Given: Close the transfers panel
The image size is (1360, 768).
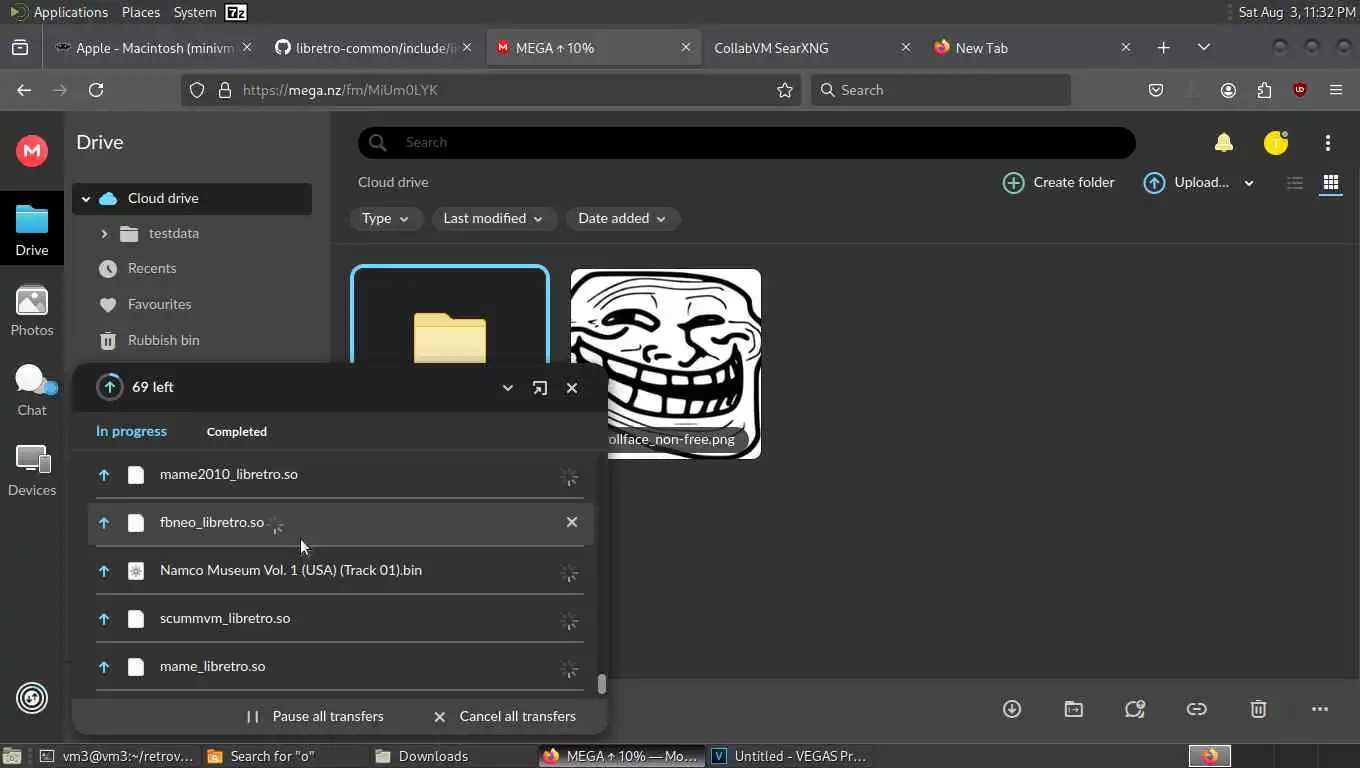Looking at the screenshot, I should tap(572, 388).
